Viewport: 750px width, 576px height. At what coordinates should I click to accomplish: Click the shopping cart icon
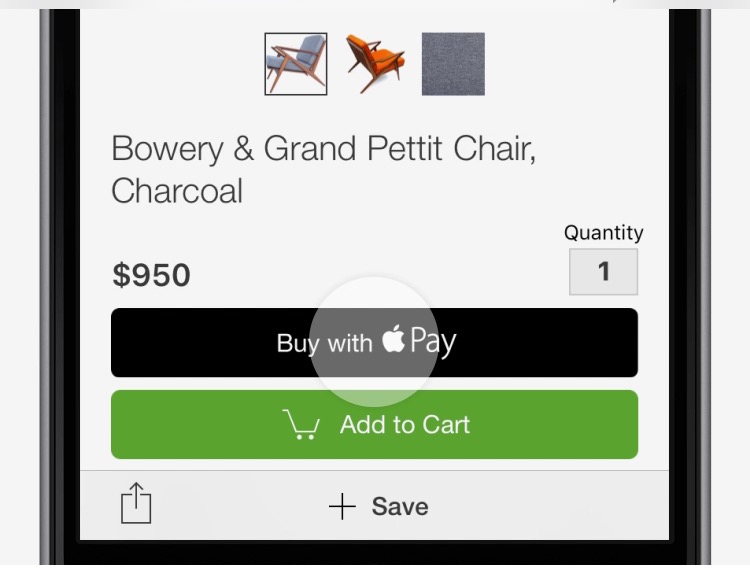[x=302, y=425]
